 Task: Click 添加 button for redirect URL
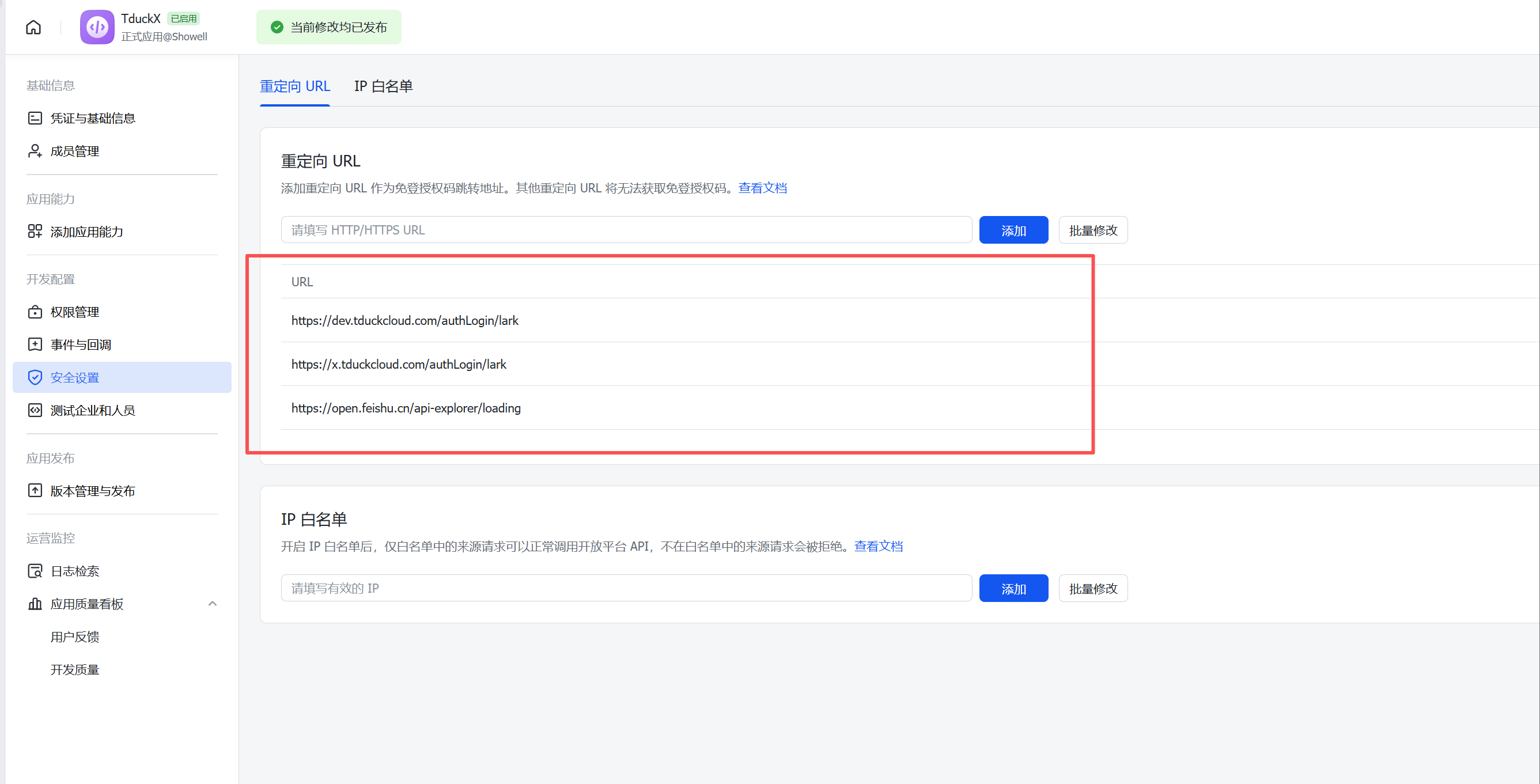(1013, 230)
